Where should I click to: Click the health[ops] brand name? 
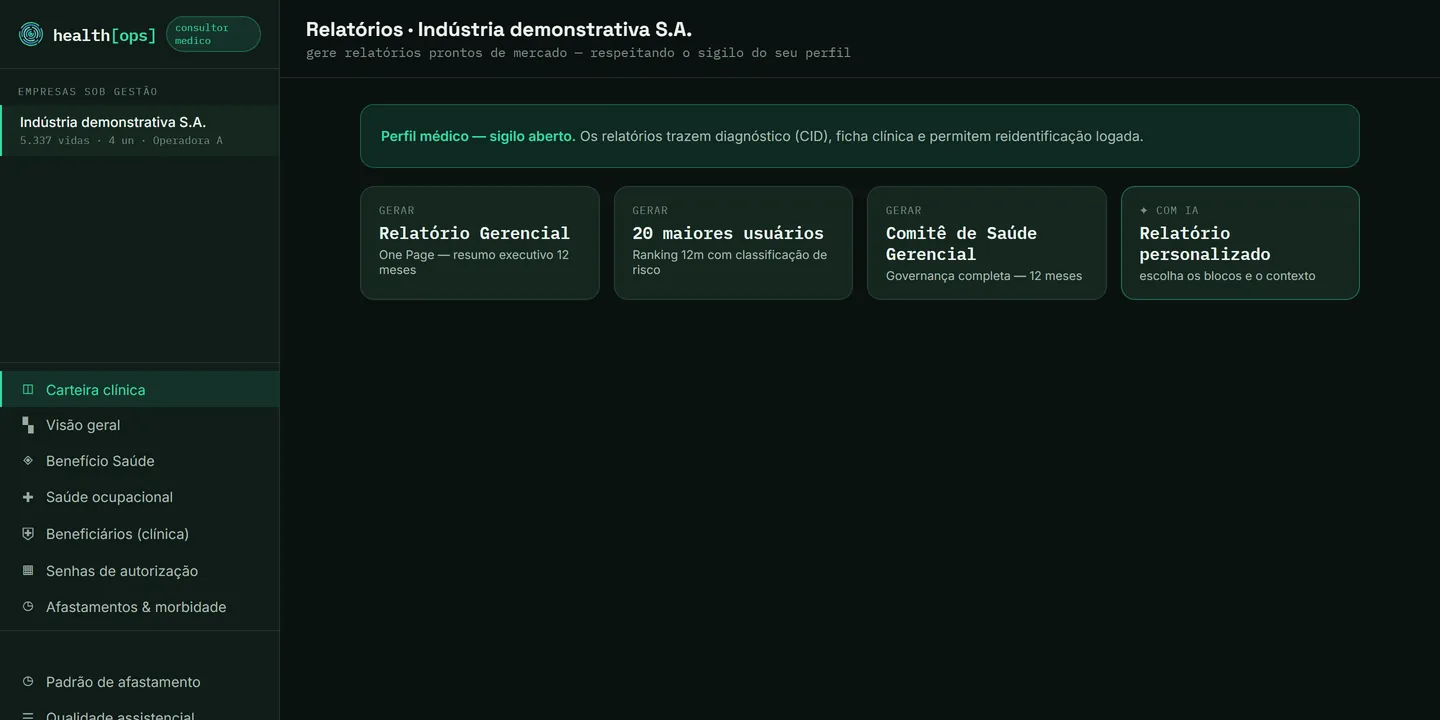(105, 36)
